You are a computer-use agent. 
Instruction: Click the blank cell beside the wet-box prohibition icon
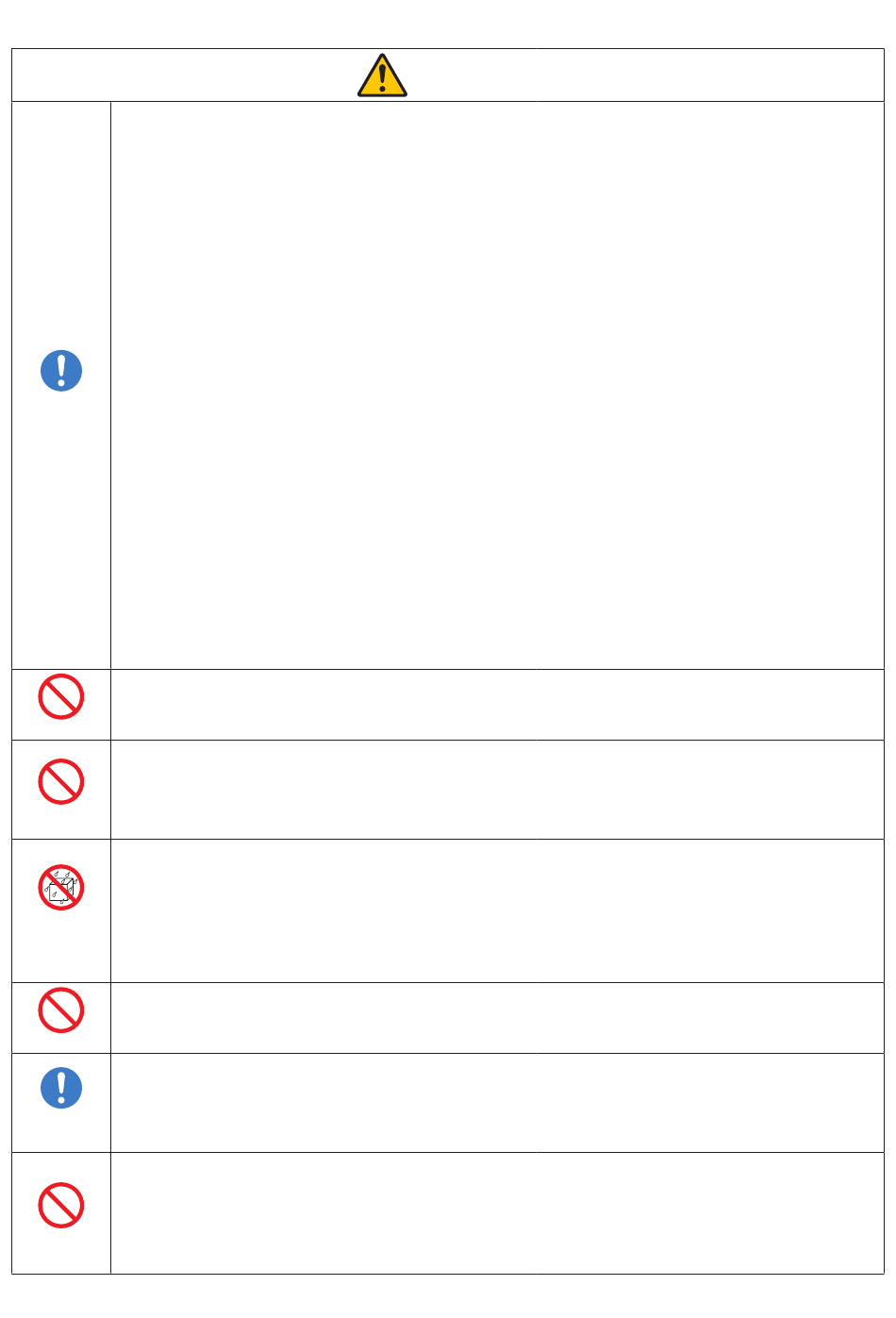coord(497,910)
